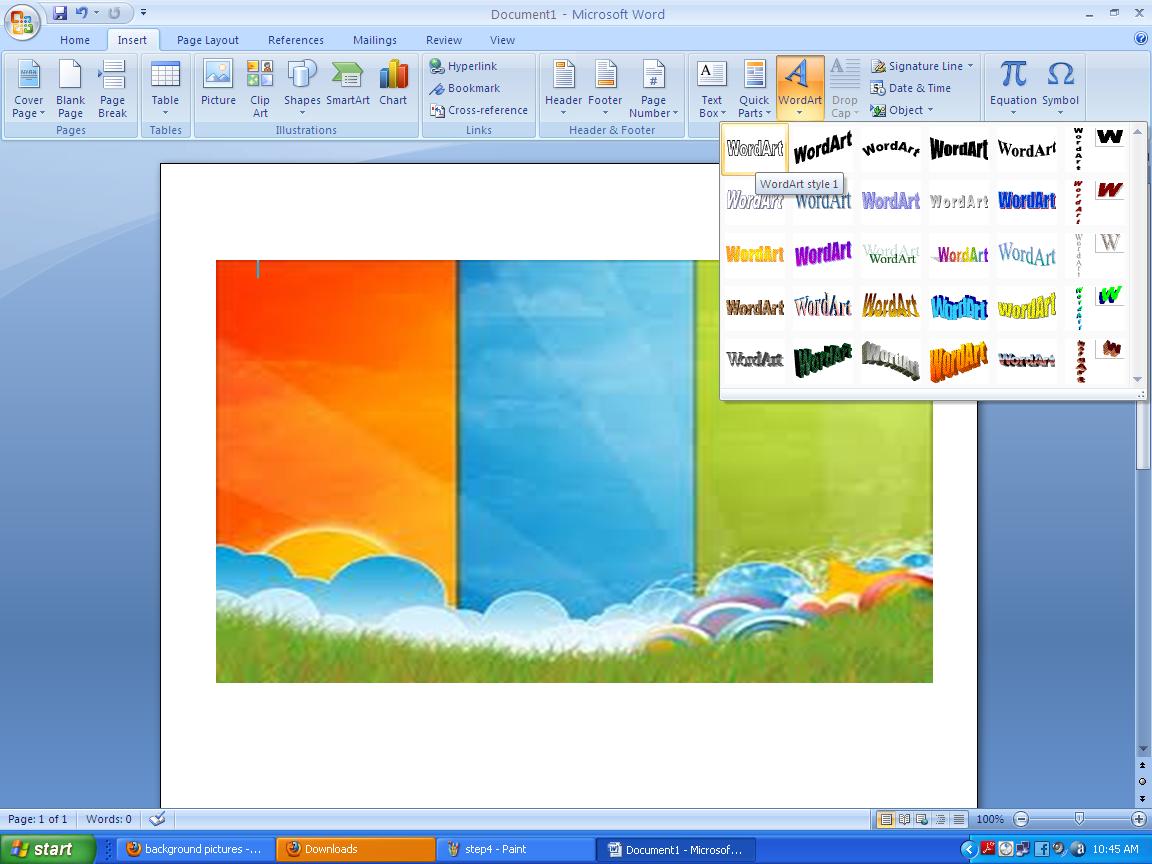Open the Text Box dropdown
Screen dimensions: 1152x864
click(x=711, y=89)
